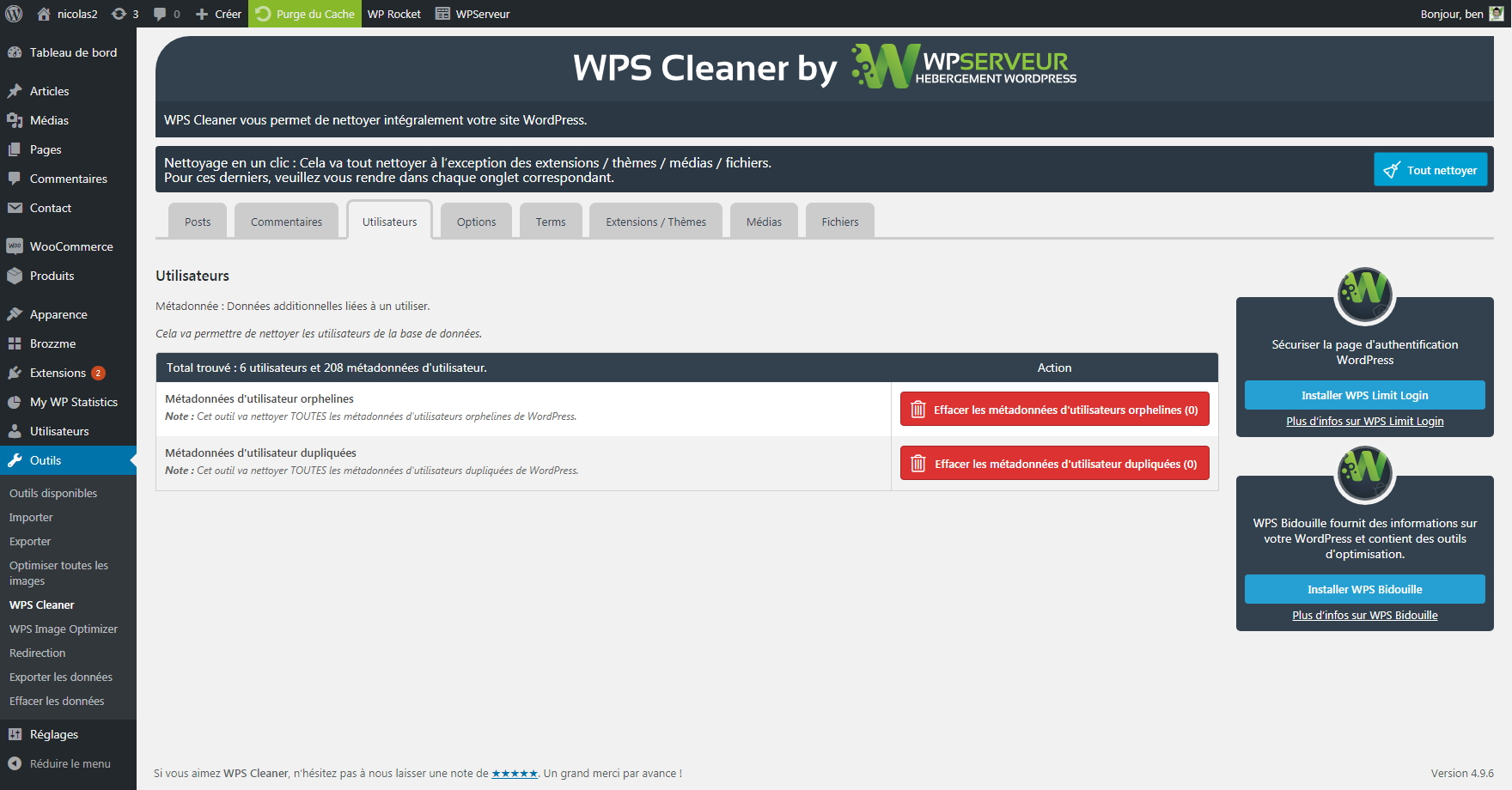
Task: Open Optimiser toutes les images item
Action: (x=58, y=573)
